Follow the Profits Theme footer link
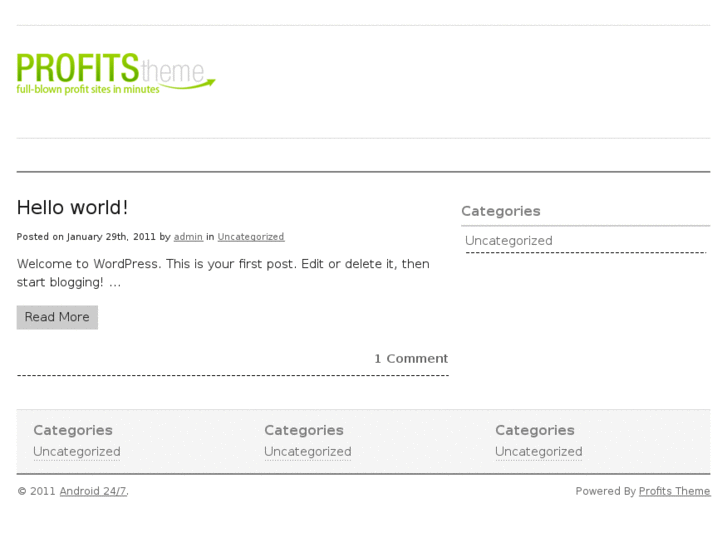This screenshot has height=545, width=727. 674,491
